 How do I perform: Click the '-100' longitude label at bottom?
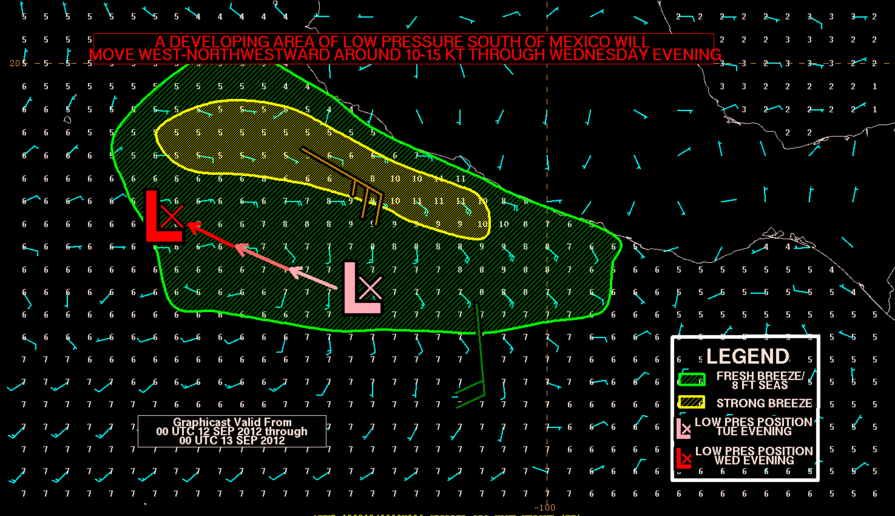coord(544,507)
